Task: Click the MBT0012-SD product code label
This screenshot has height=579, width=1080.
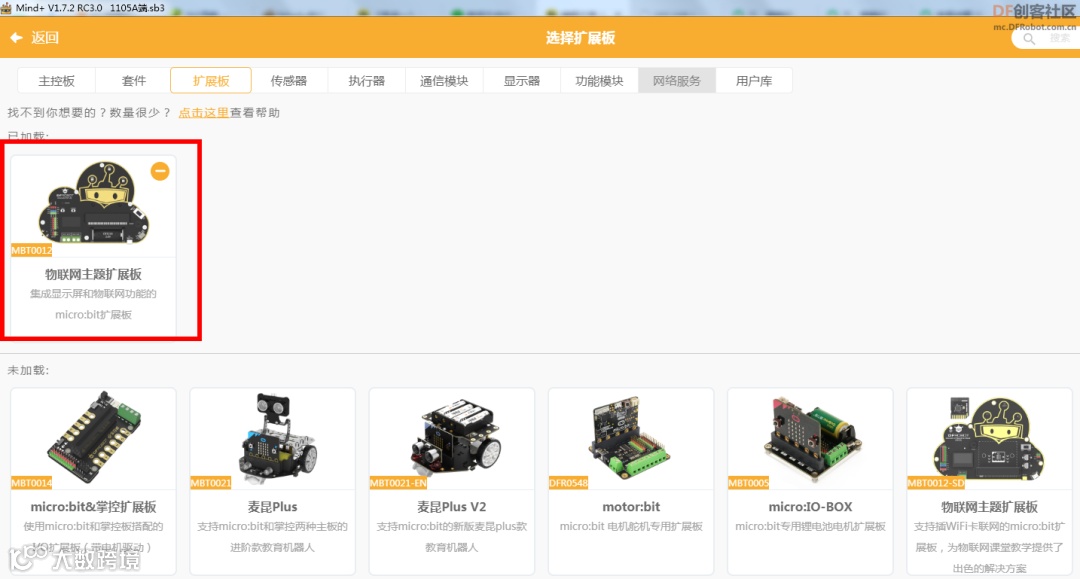Action: 936,483
